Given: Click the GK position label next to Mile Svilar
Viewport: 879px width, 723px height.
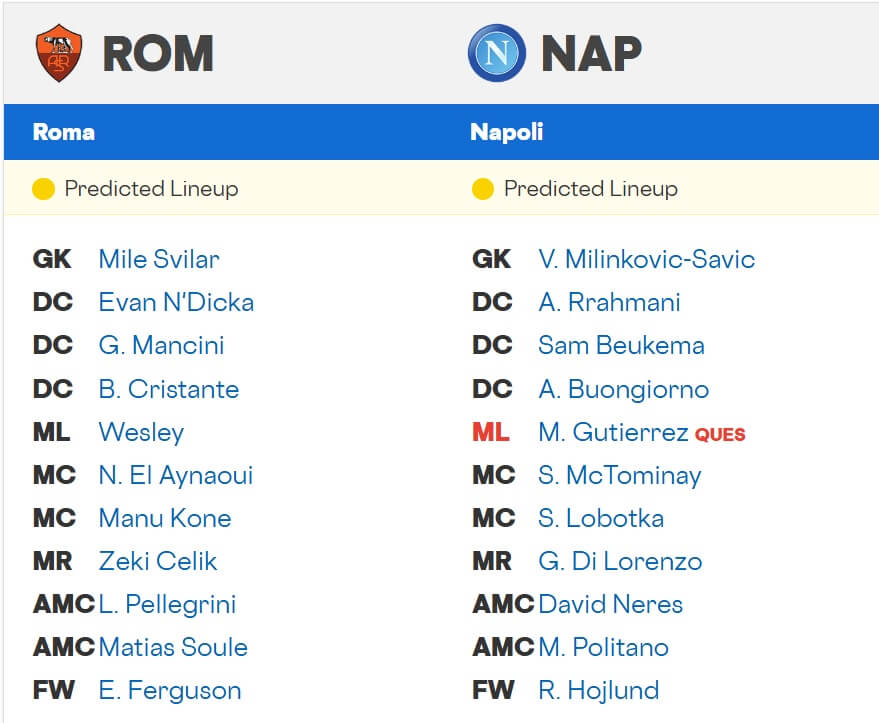Looking at the screenshot, I should pos(51,259).
